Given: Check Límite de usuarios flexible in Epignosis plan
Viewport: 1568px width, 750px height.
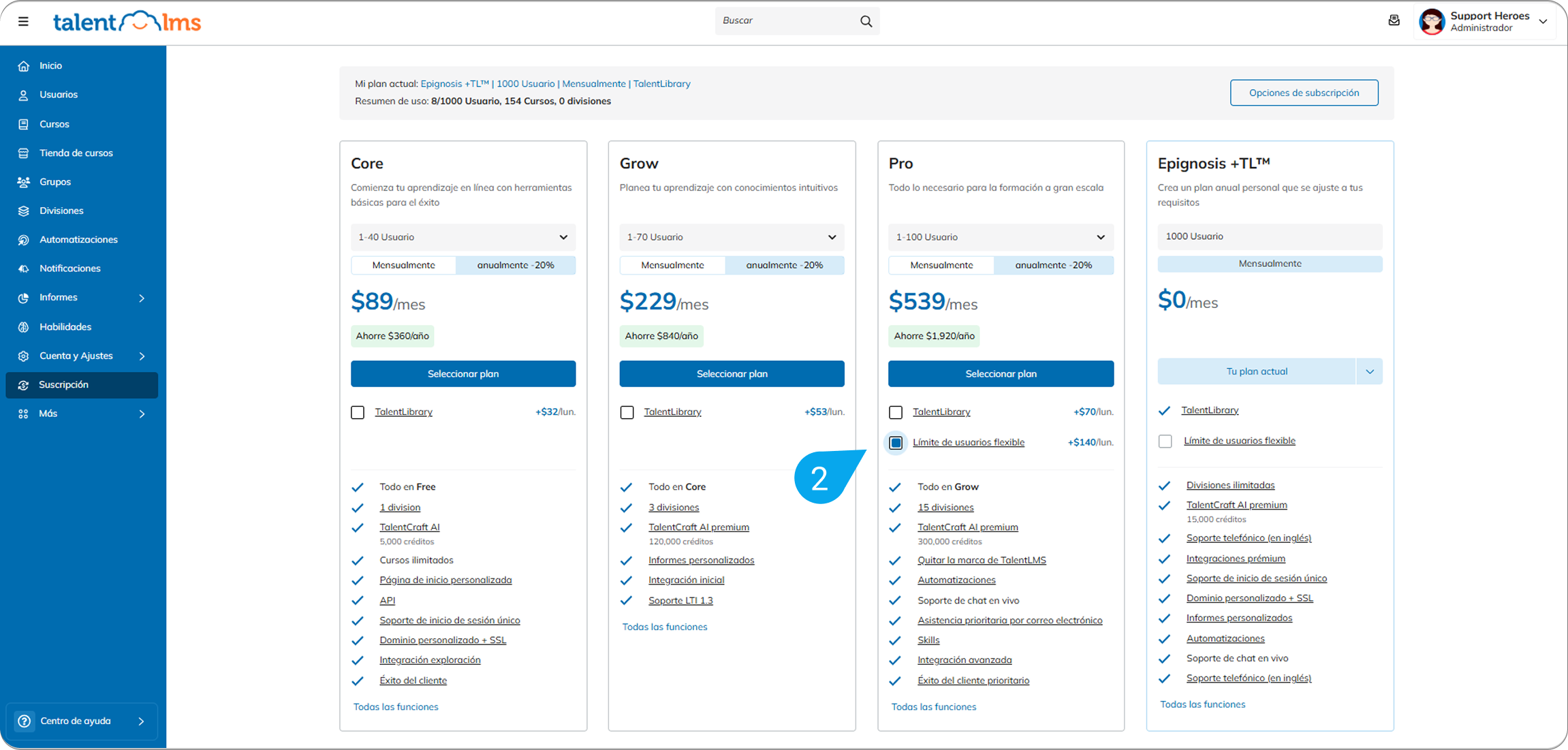Looking at the screenshot, I should click(x=1165, y=441).
